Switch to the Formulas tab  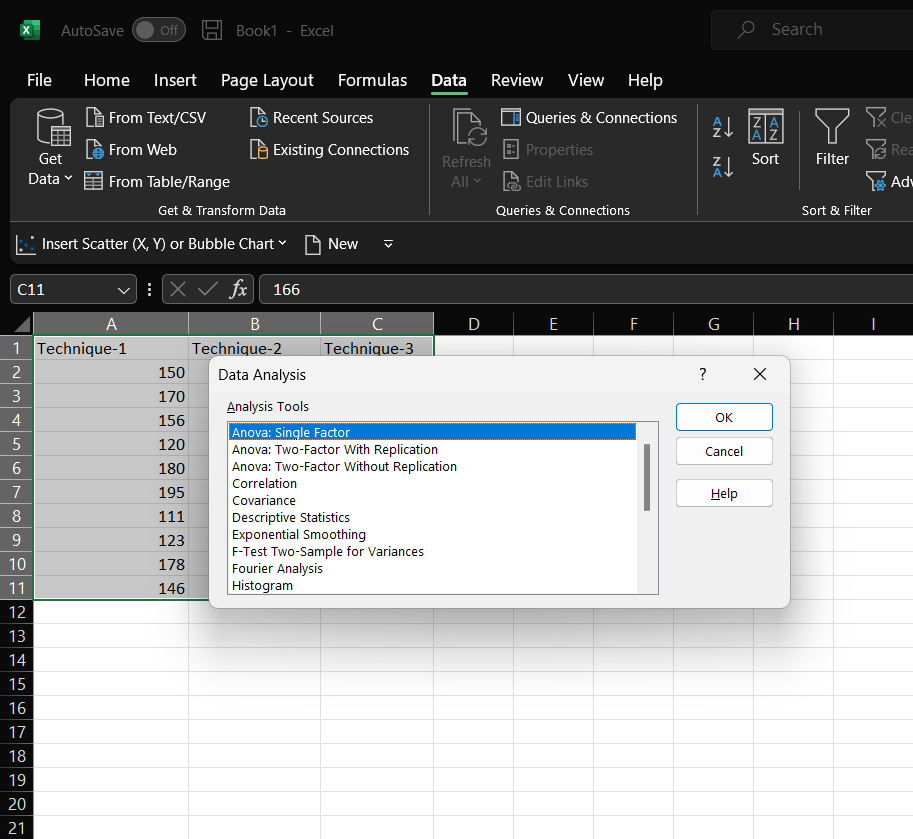[372, 80]
